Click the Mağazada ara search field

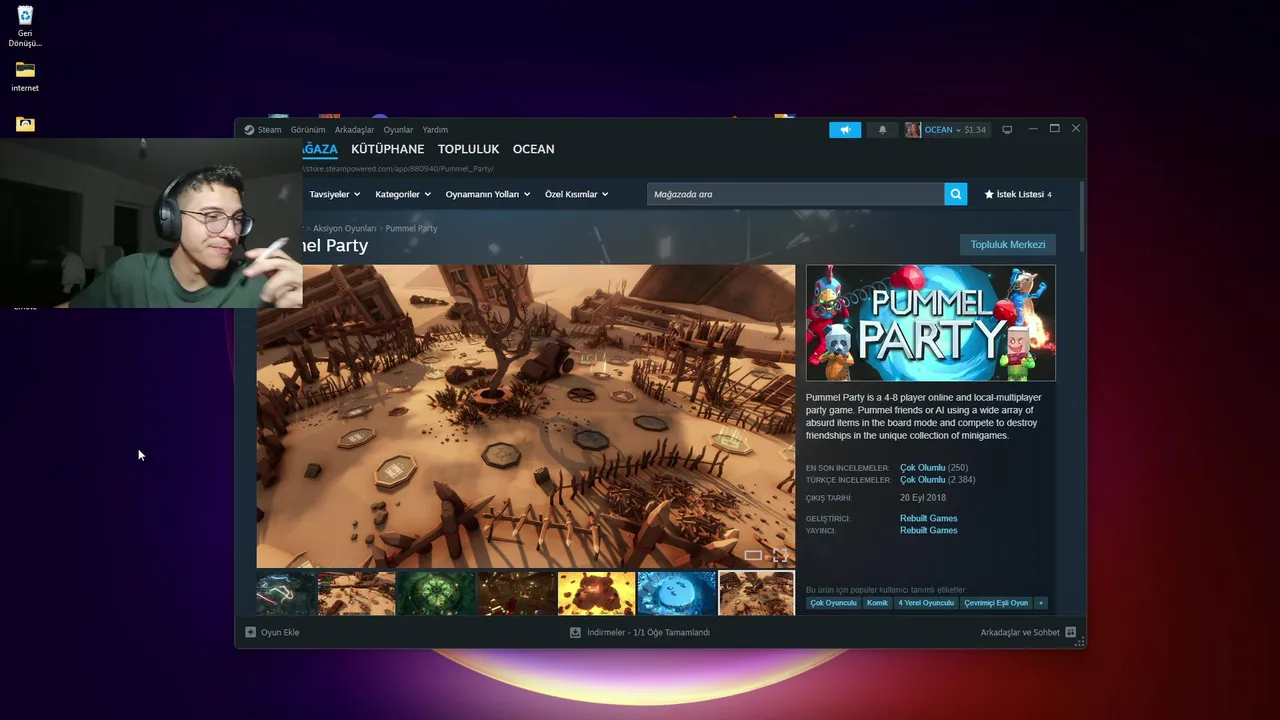pos(796,194)
